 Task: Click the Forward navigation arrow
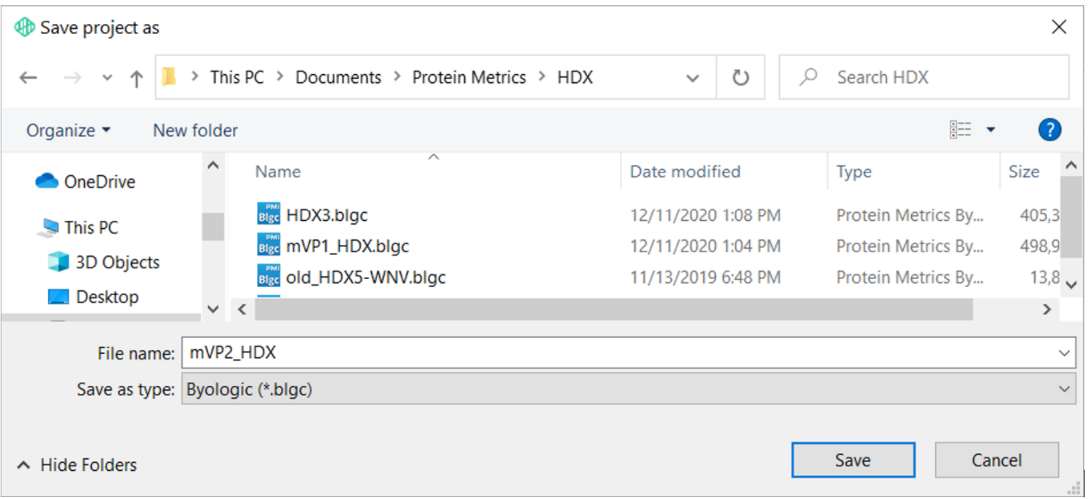coord(72,77)
